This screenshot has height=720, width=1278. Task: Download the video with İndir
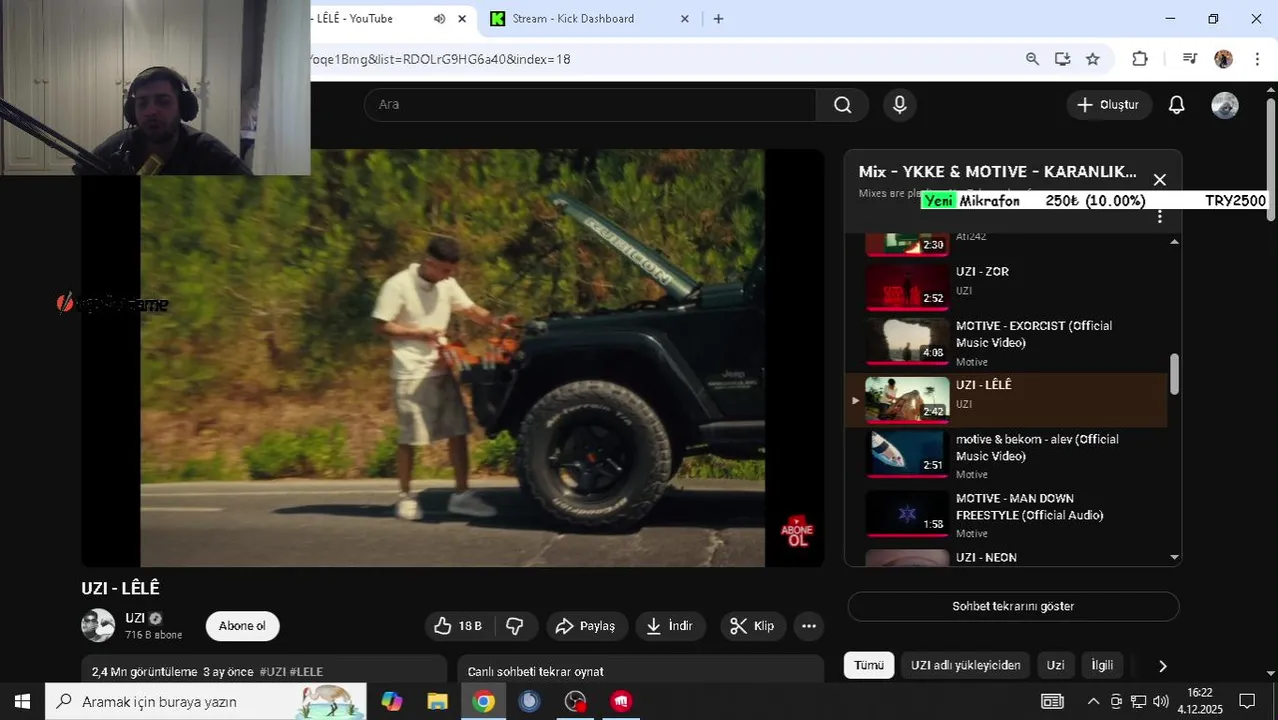(x=669, y=626)
